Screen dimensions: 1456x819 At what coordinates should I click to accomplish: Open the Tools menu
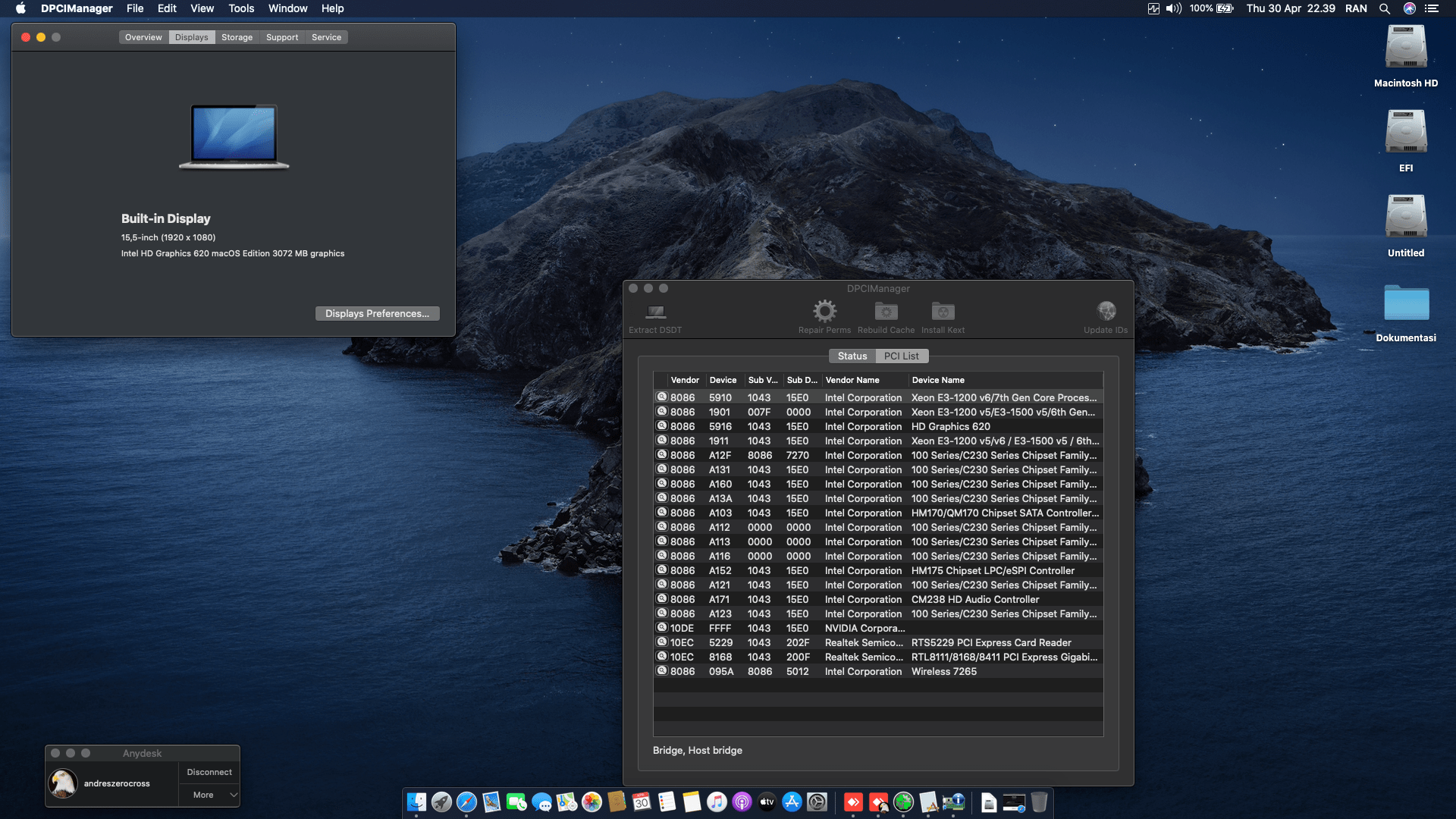[241, 8]
